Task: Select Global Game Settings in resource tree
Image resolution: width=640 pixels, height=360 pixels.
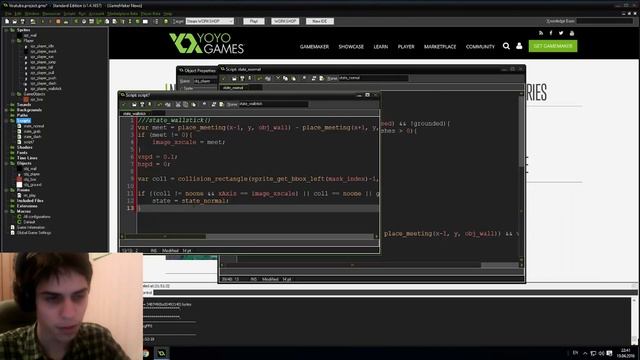Action: (34, 233)
